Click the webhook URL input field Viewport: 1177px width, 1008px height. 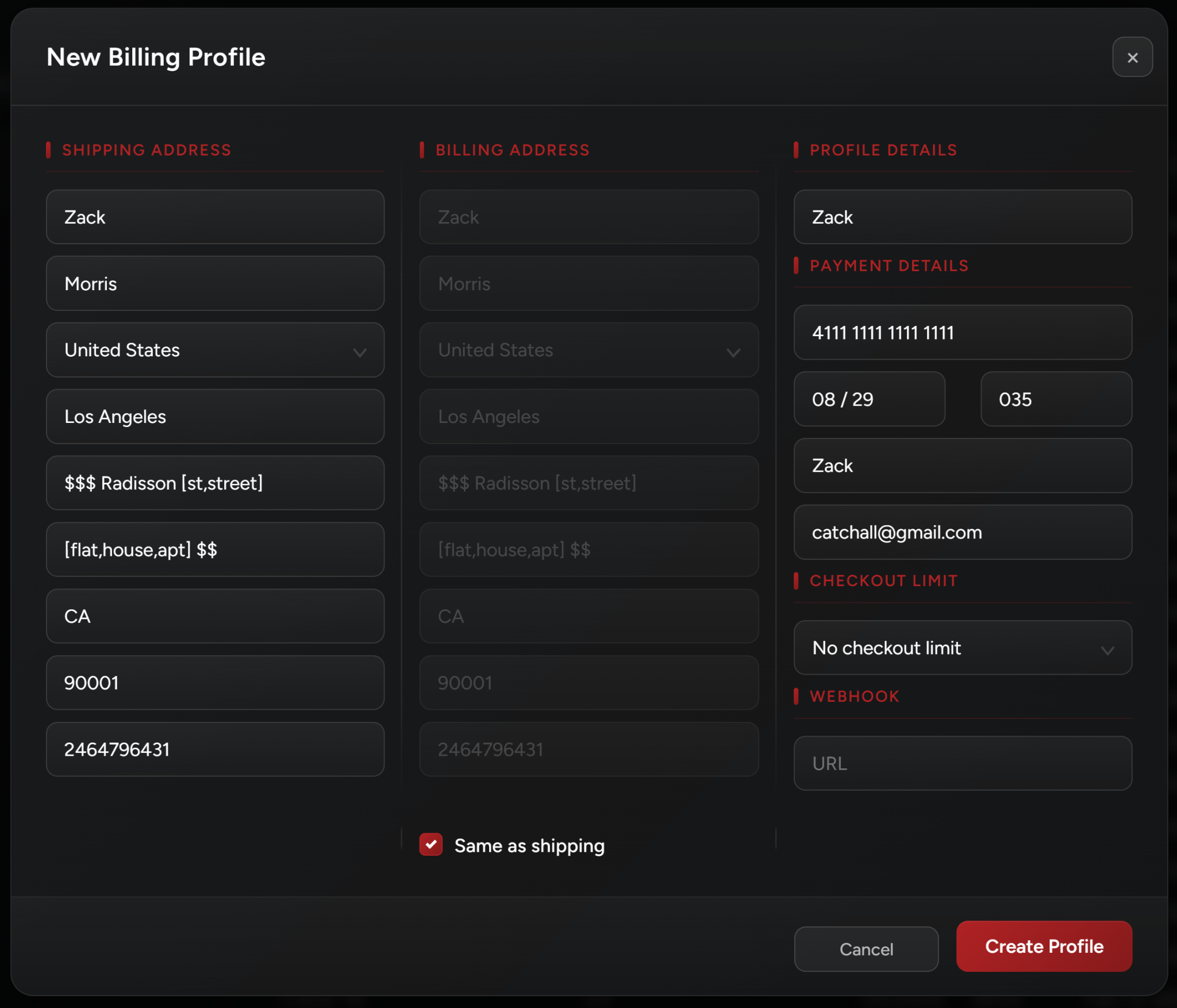(962, 763)
